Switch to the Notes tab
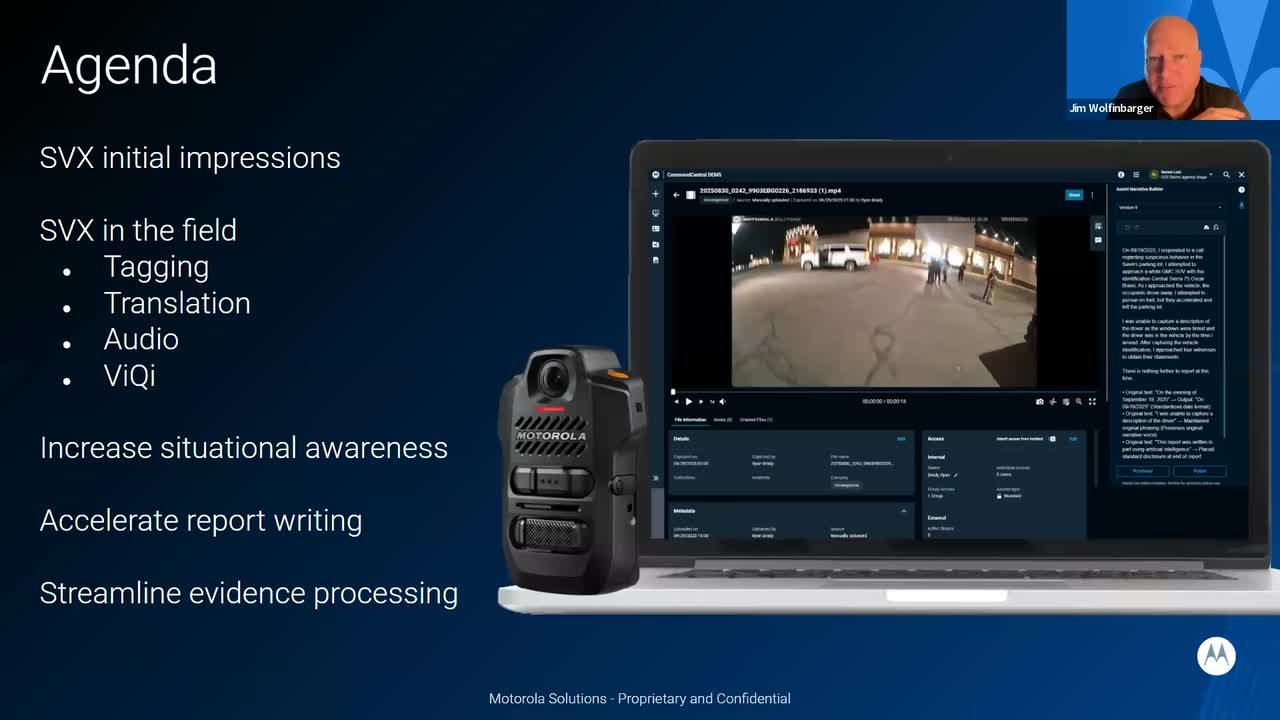The height and width of the screenshot is (720, 1280). coord(723,420)
